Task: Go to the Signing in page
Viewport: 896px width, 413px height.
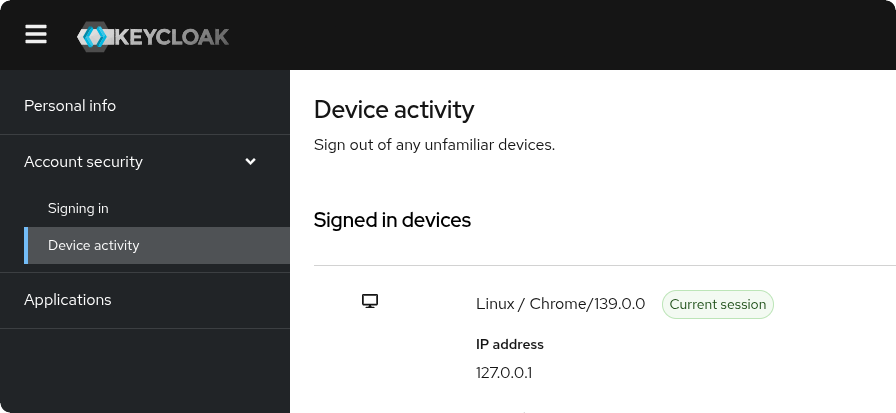Action: (x=78, y=209)
